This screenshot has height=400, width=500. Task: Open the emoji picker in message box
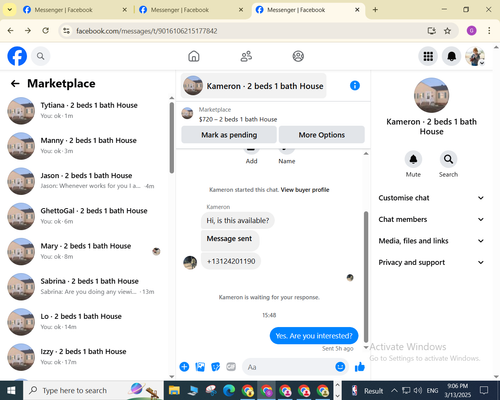(340, 367)
